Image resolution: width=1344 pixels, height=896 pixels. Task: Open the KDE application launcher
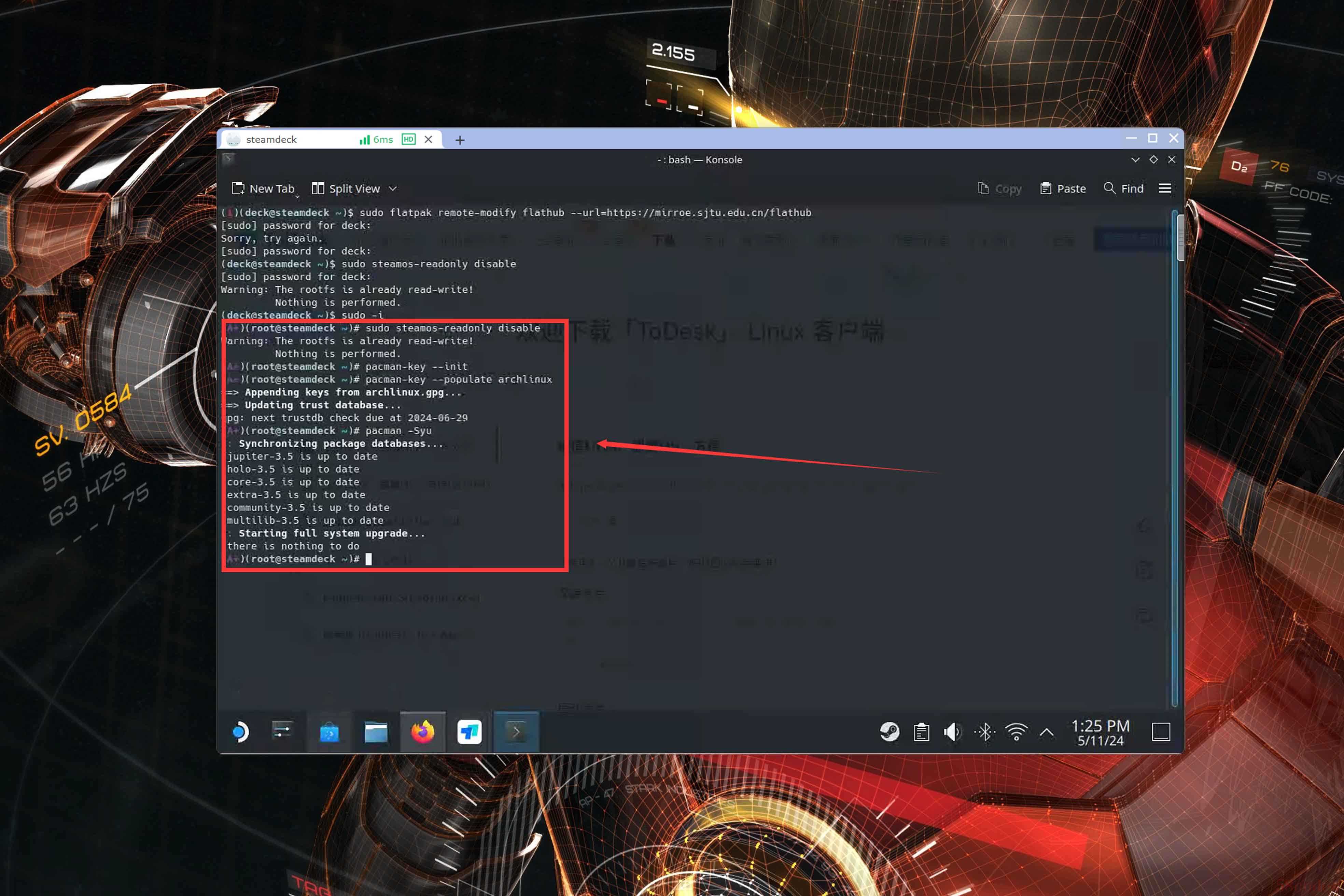[241, 731]
